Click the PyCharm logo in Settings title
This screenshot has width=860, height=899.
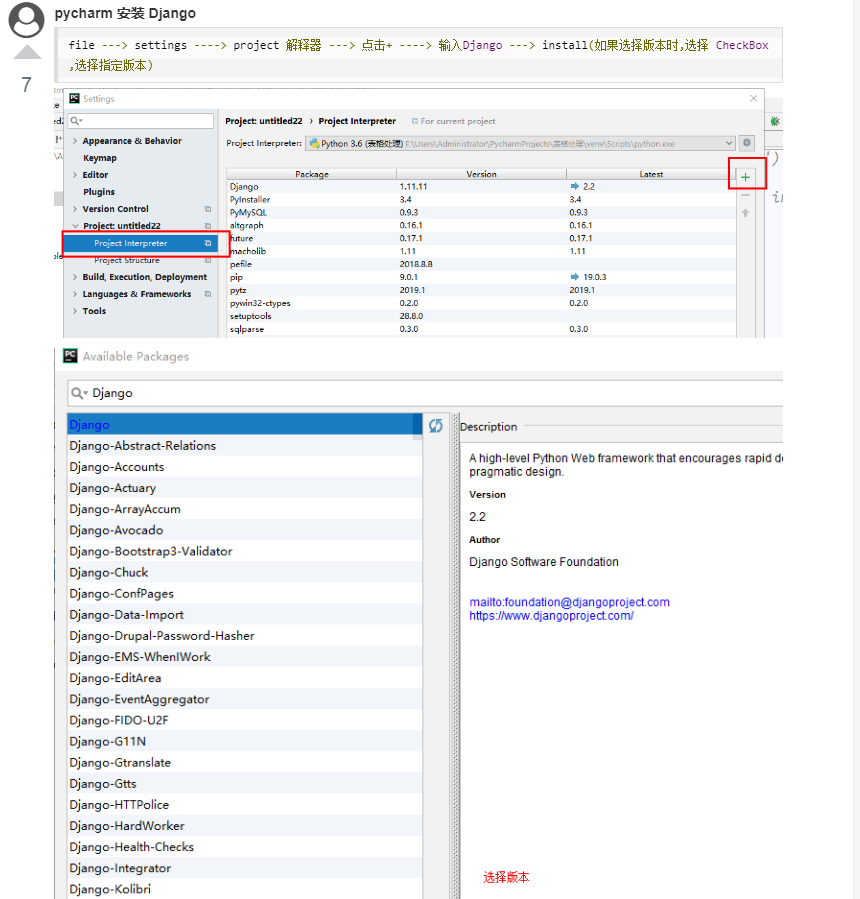[x=75, y=99]
